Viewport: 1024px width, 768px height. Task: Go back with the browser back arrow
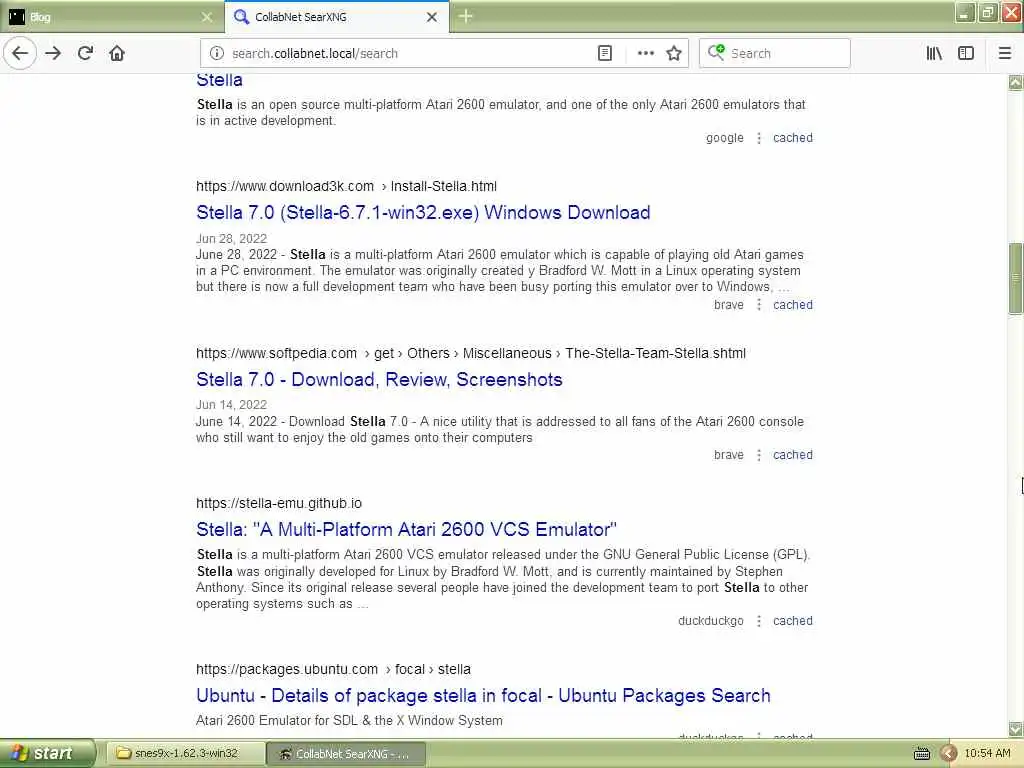20,53
